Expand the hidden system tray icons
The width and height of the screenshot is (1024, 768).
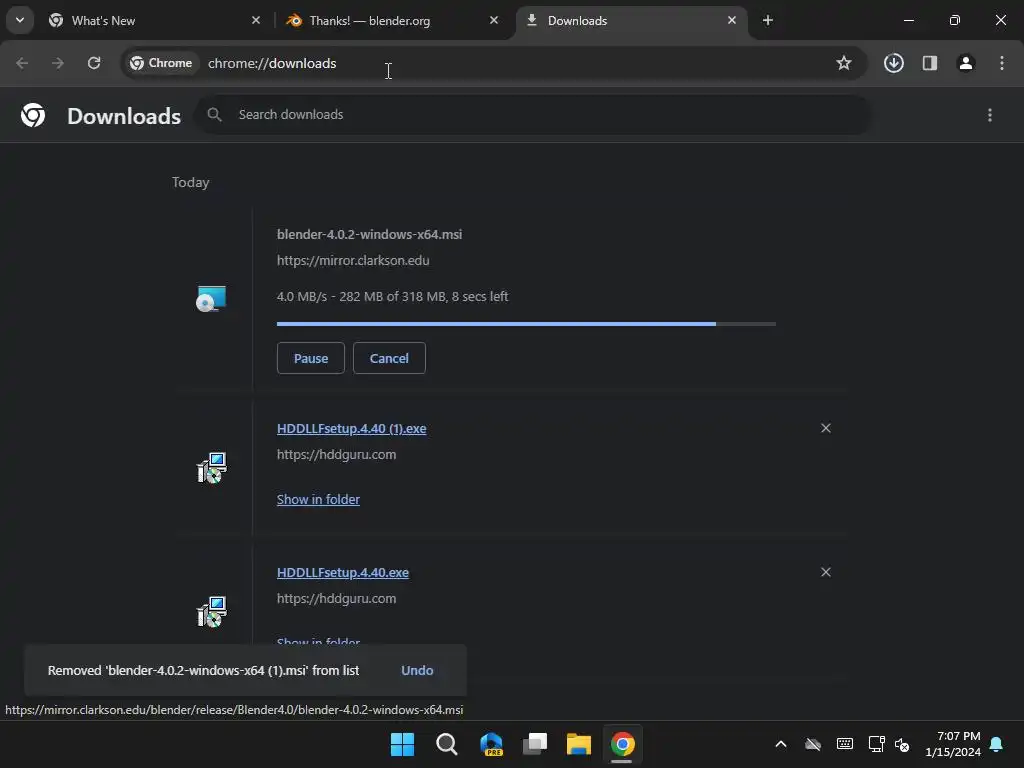click(x=781, y=744)
